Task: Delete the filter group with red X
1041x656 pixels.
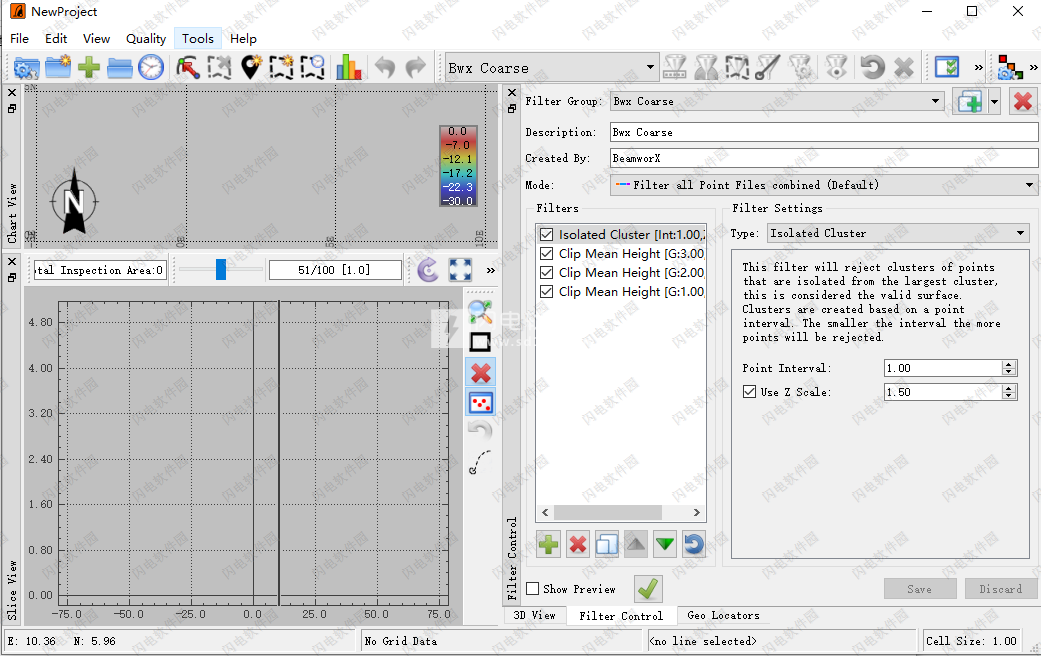Action: [1022, 101]
